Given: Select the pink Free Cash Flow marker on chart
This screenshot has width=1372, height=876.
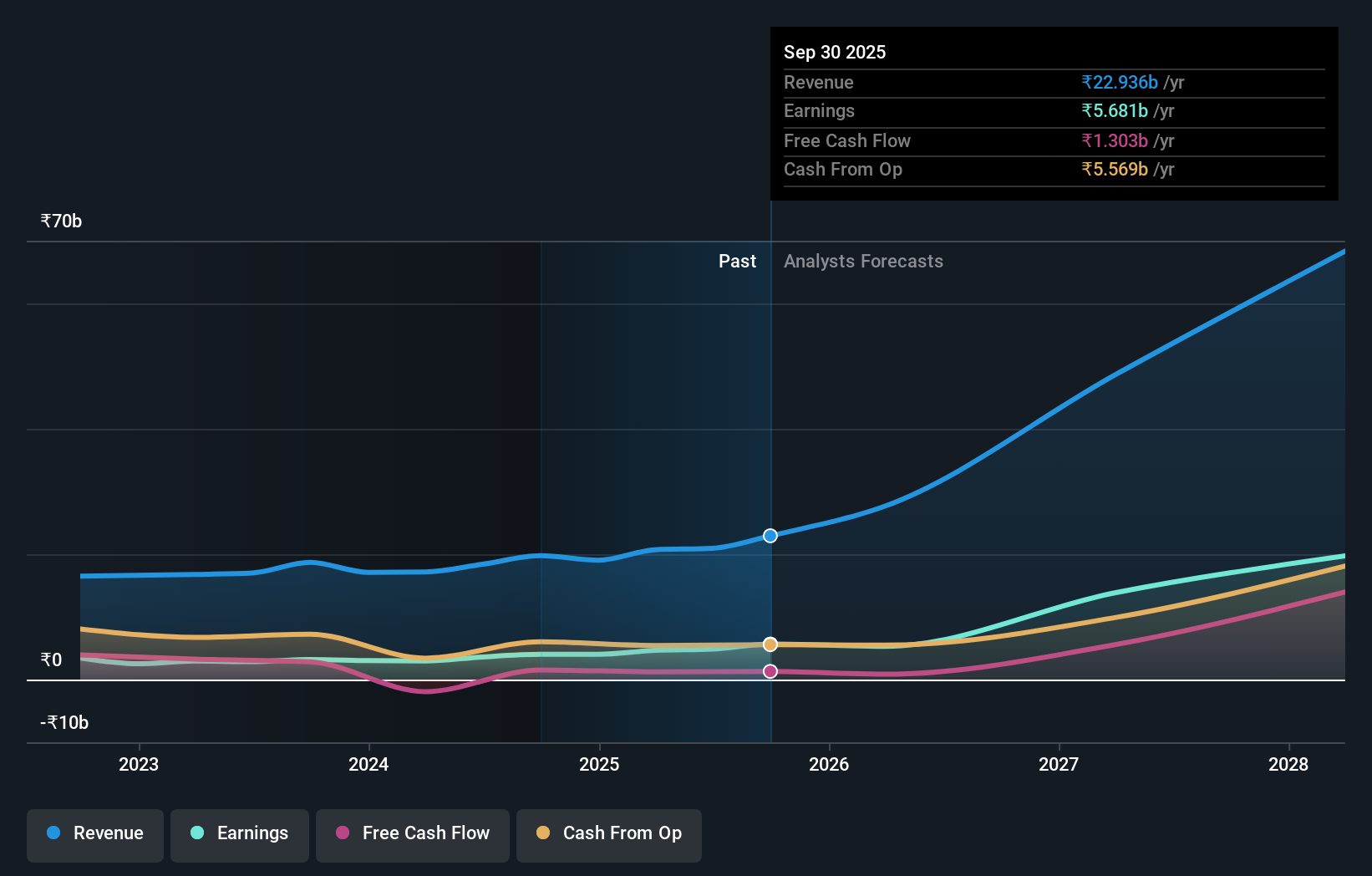Looking at the screenshot, I should tap(770, 670).
